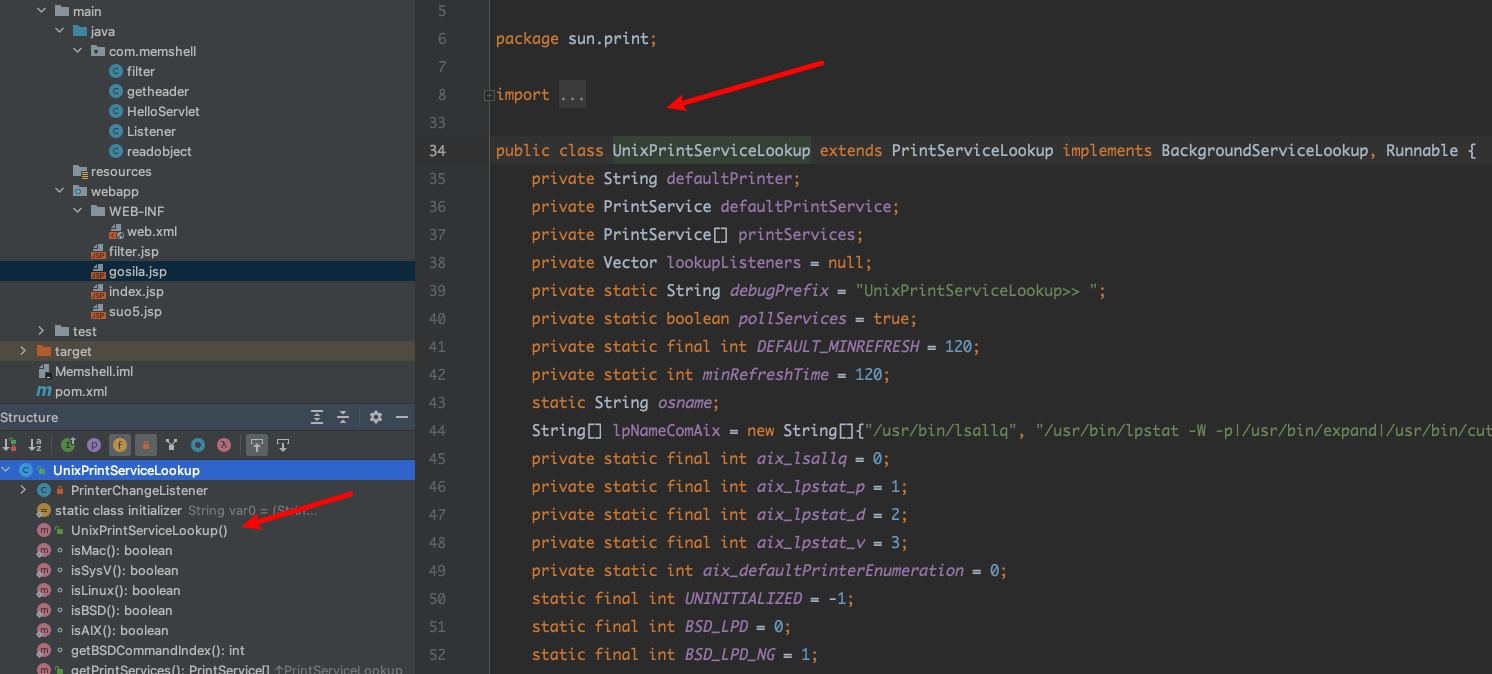The width and height of the screenshot is (1492, 674).
Task: Open Structure panel gear settings
Action: pyautogui.click(x=376, y=417)
